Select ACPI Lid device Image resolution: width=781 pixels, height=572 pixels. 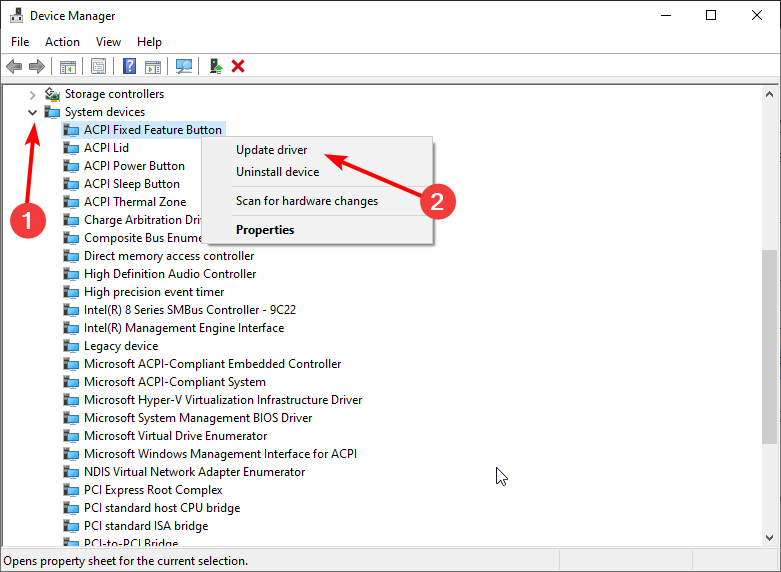point(106,148)
